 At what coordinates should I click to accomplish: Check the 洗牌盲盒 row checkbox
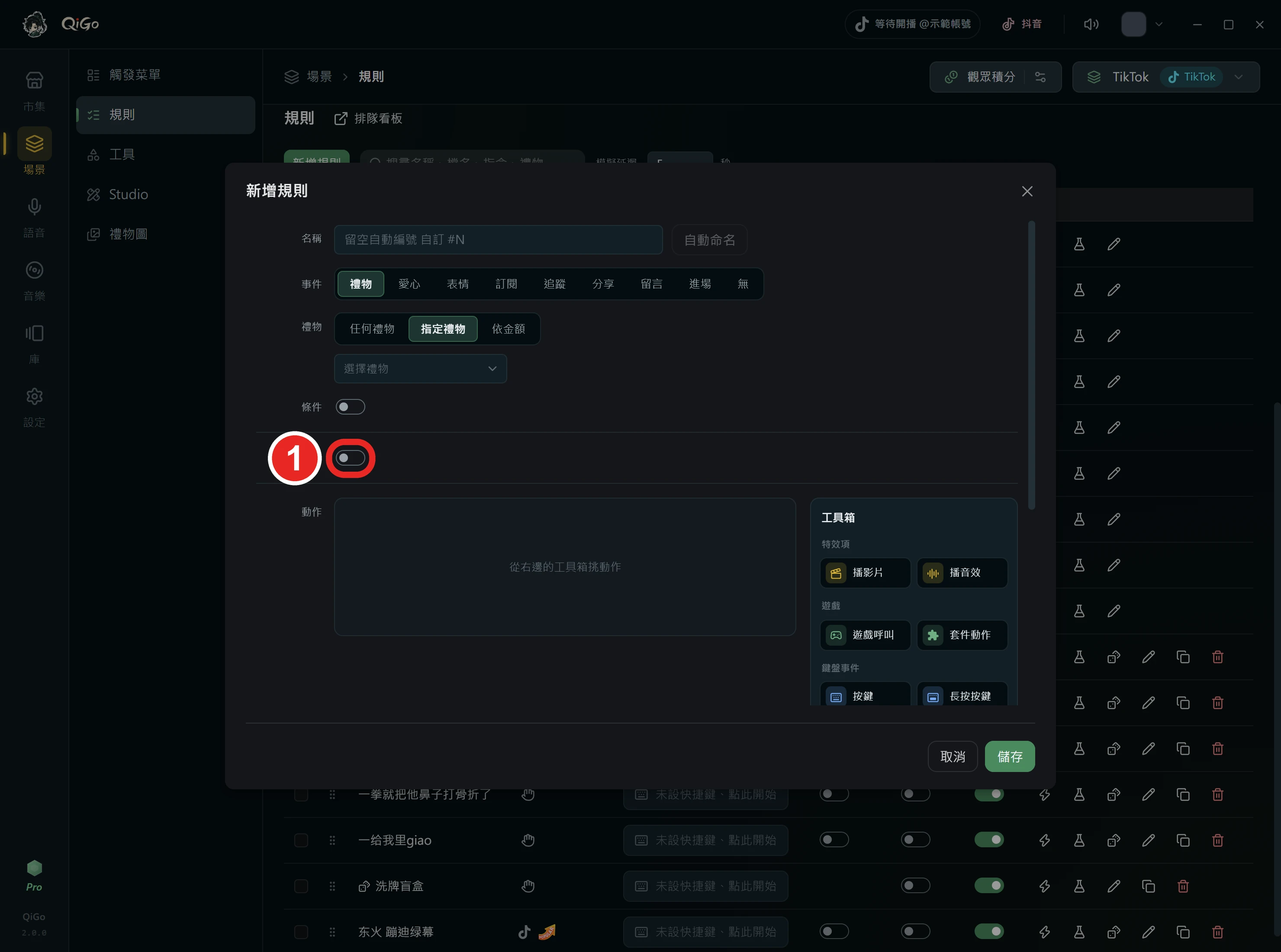(301, 886)
